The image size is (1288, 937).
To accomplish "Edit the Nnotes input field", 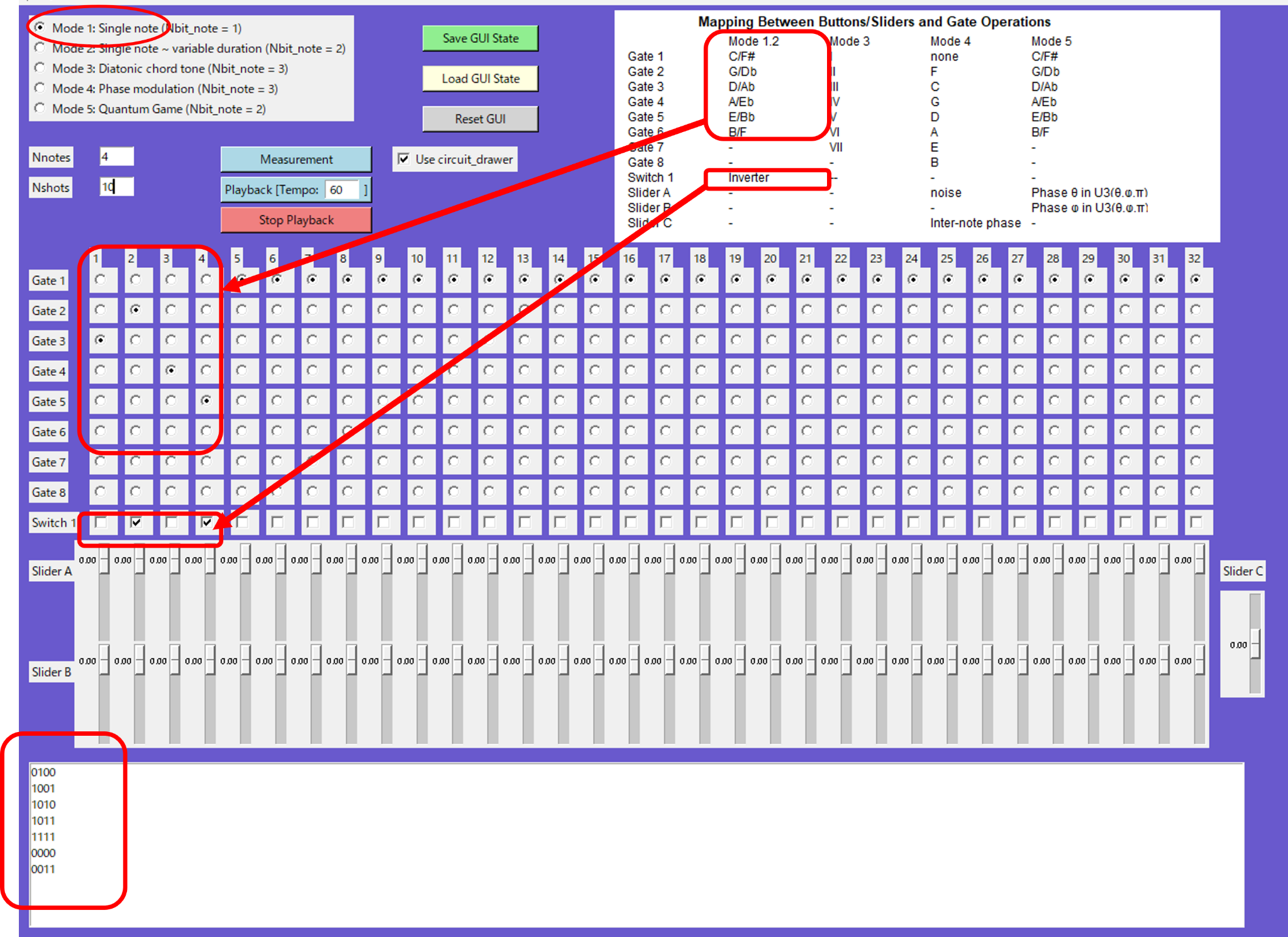I will [116, 157].
